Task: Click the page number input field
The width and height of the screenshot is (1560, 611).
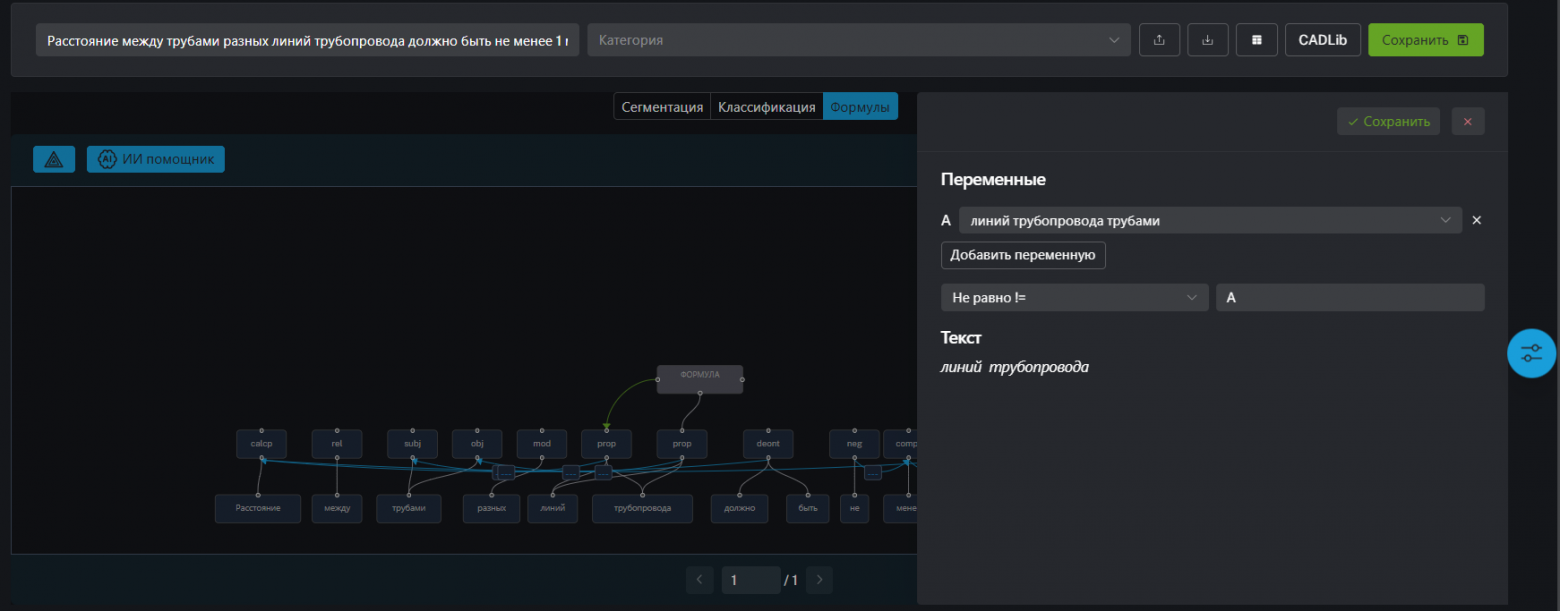Action: [750, 580]
